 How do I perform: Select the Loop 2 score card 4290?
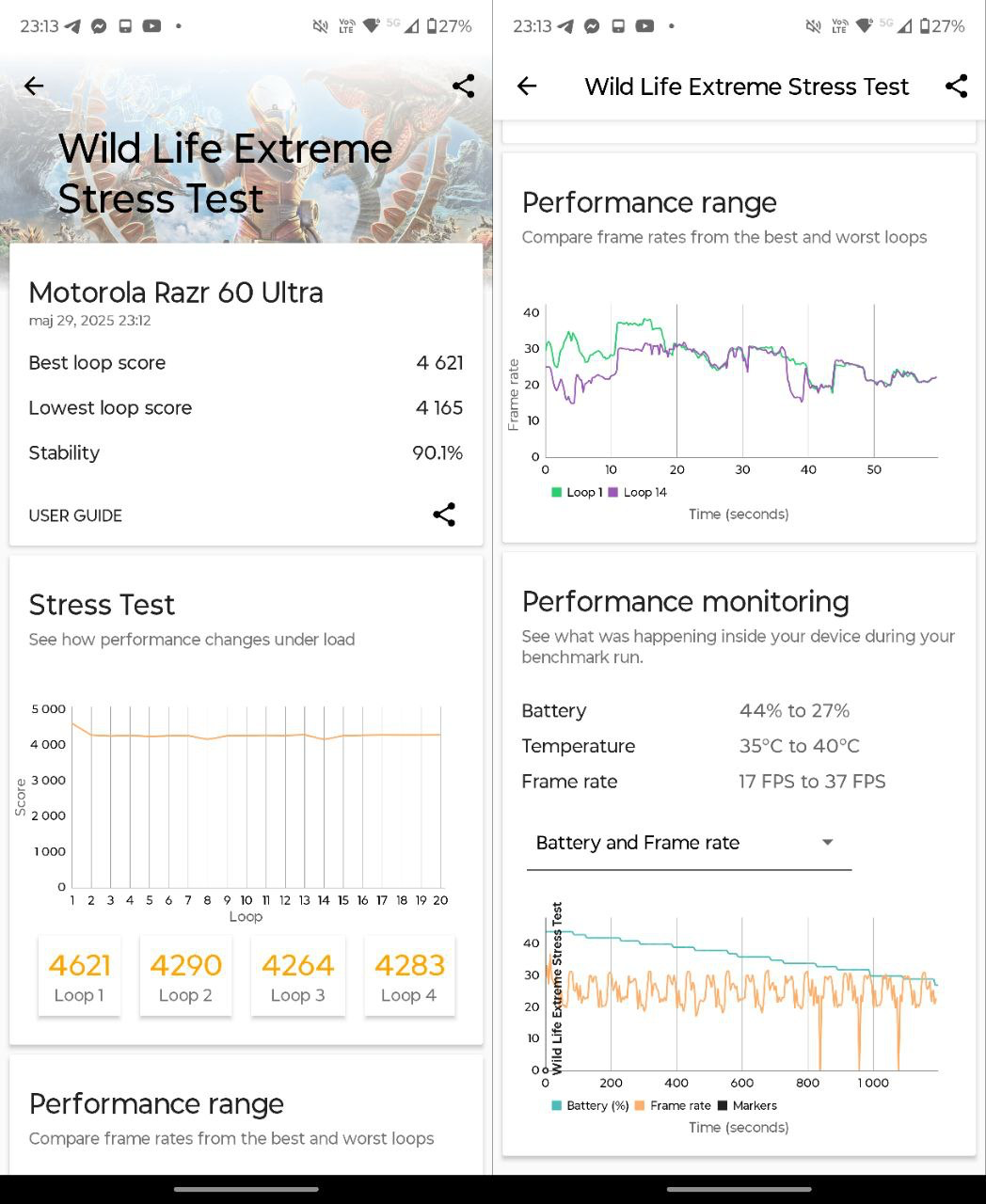185,976
